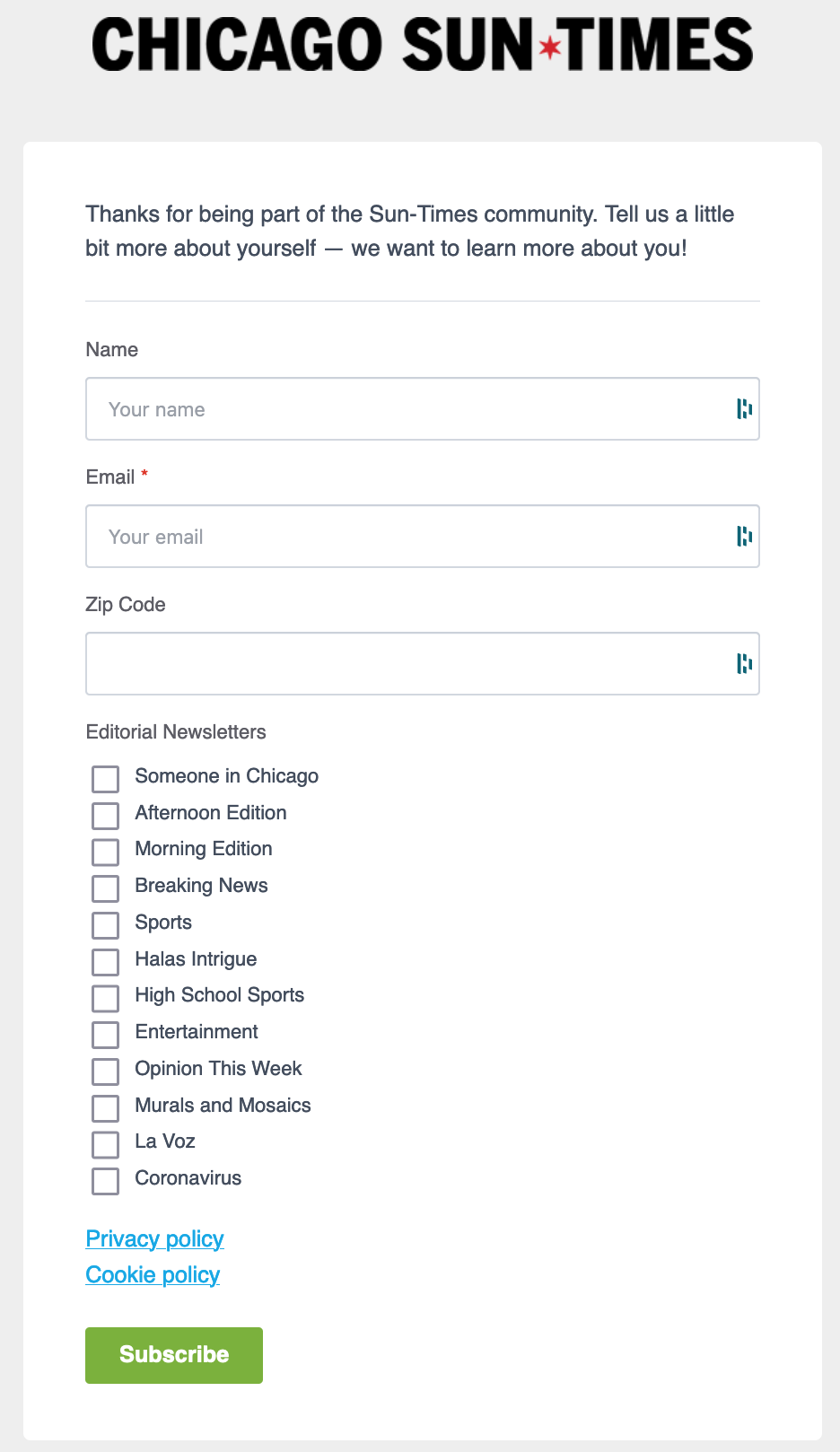The image size is (840, 1452).
Task: Check the Sports newsletter box
Action: (x=106, y=925)
